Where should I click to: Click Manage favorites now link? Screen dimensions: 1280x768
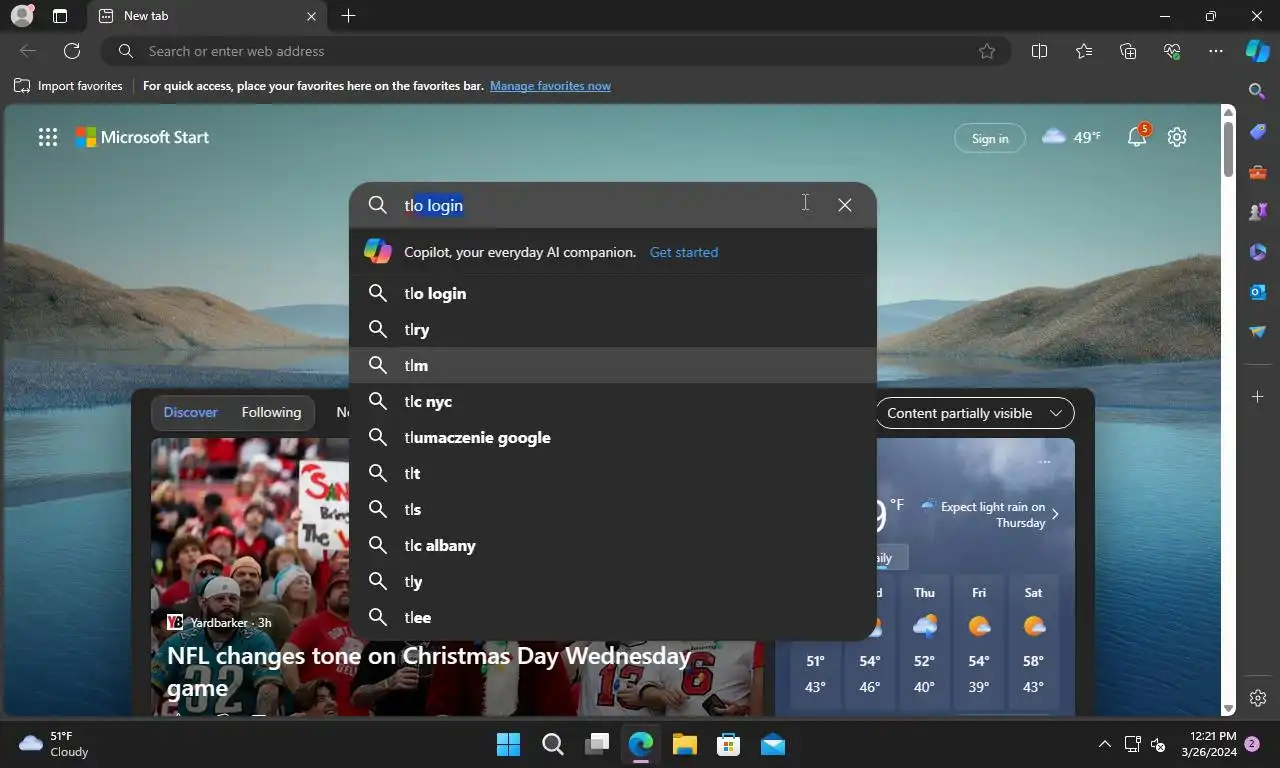550,86
